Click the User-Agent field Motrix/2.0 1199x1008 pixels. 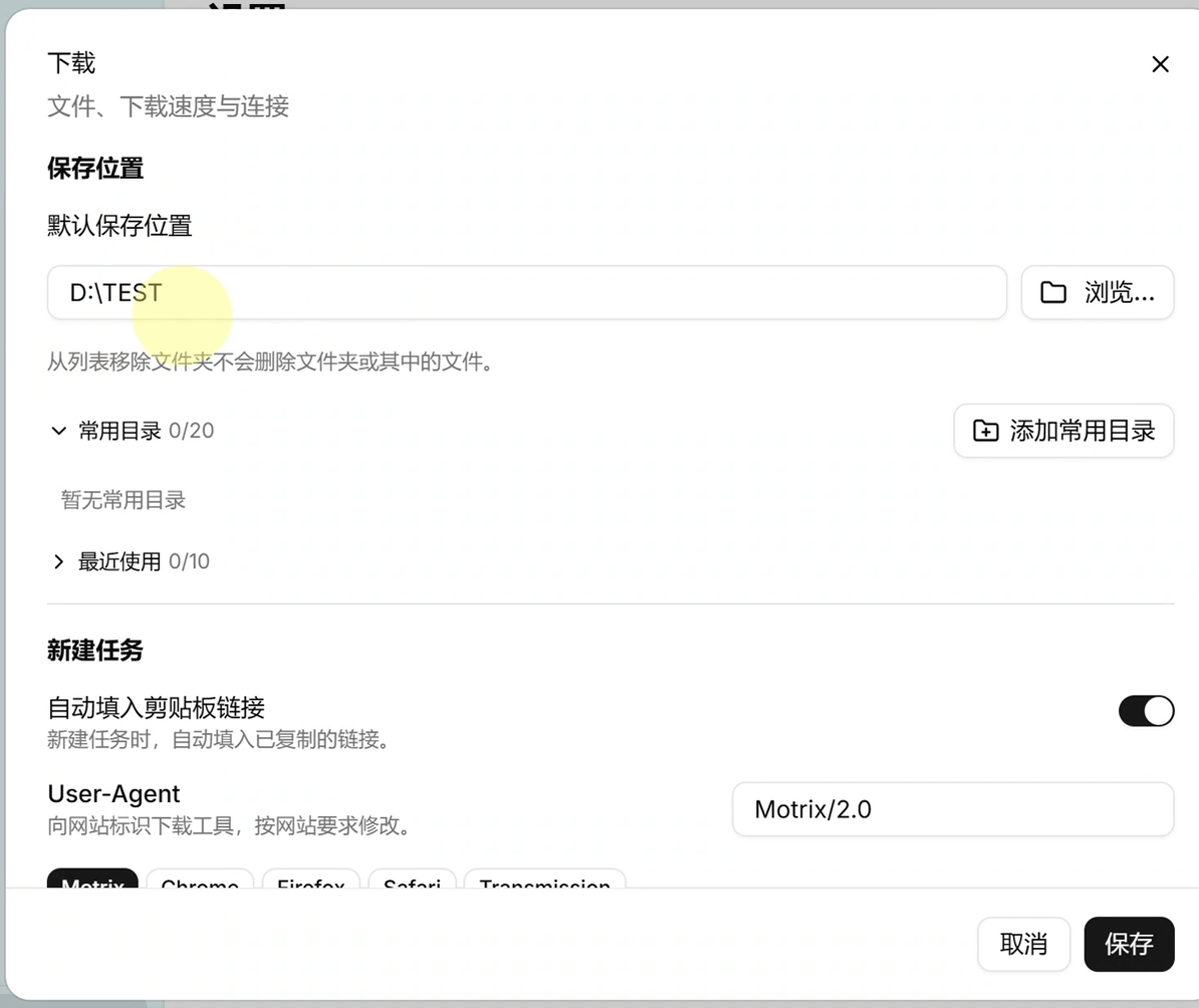click(x=953, y=809)
